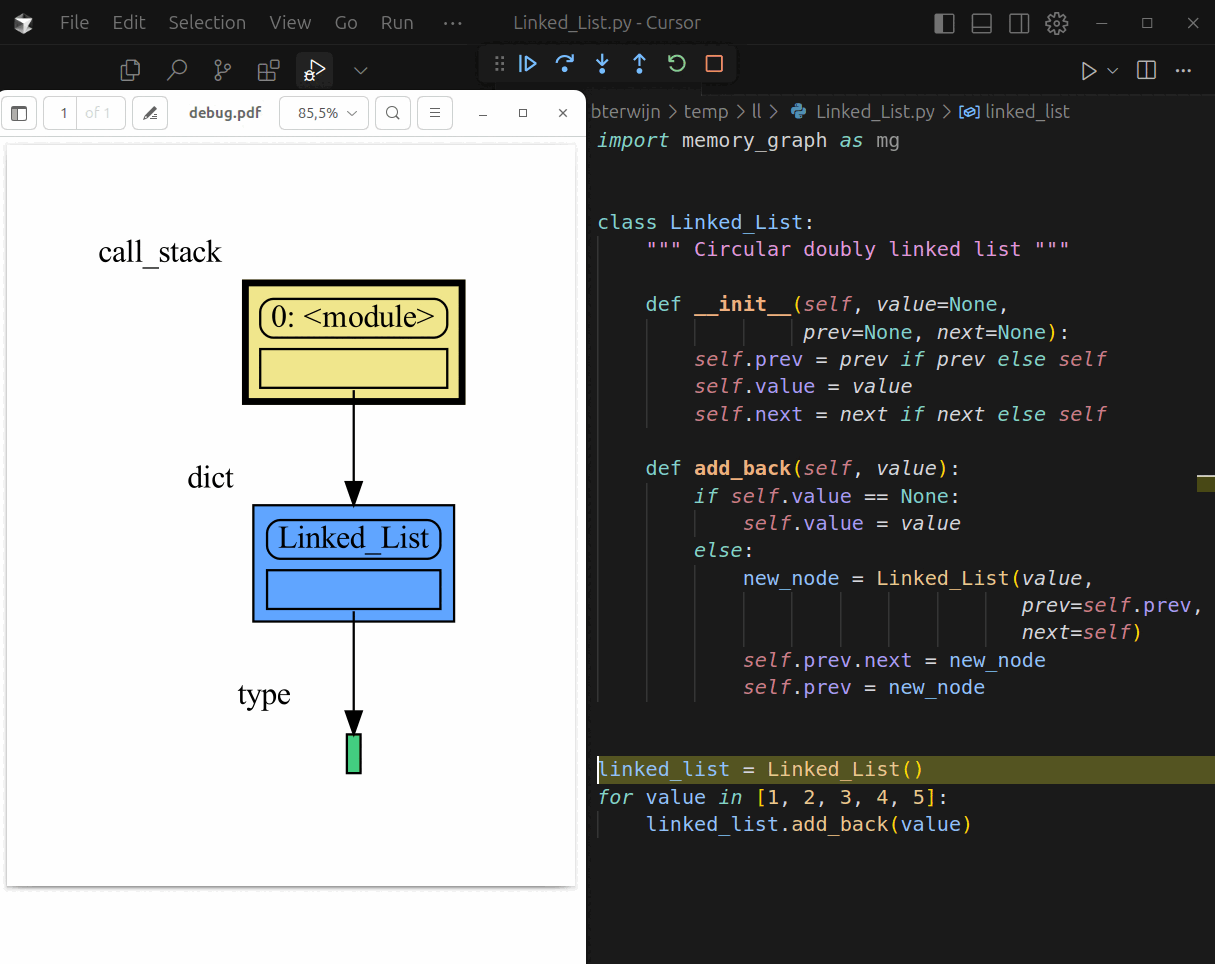Select the Run and Debug bug-play icon
This screenshot has width=1215, height=964.
click(x=314, y=70)
